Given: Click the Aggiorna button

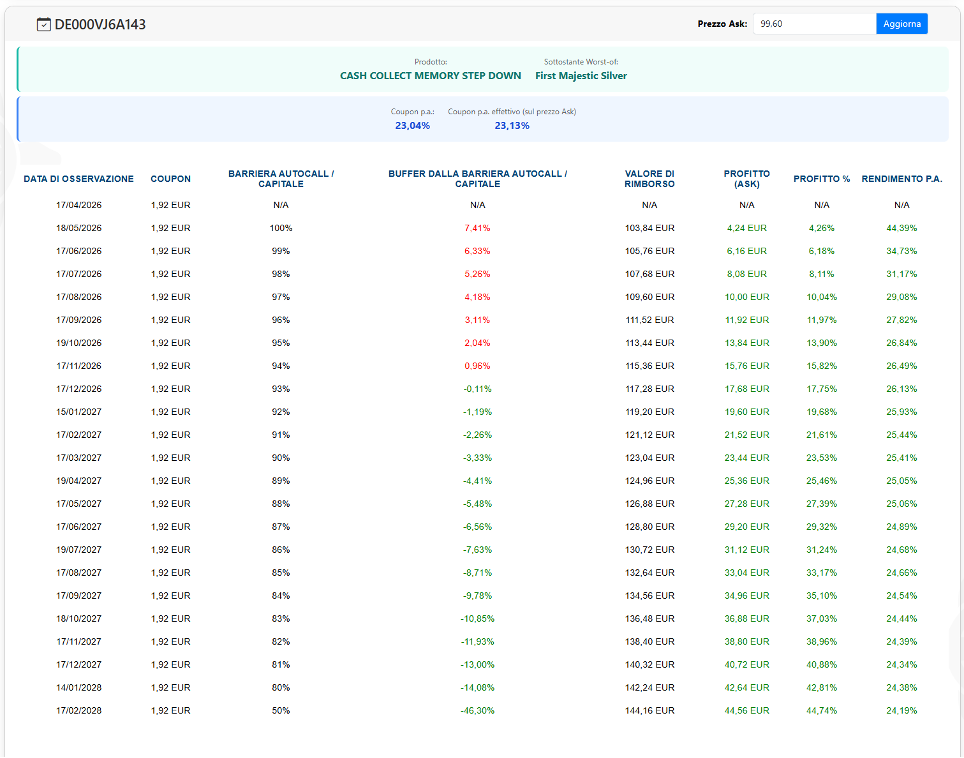Looking at the screenshot, I should [901, 23].
